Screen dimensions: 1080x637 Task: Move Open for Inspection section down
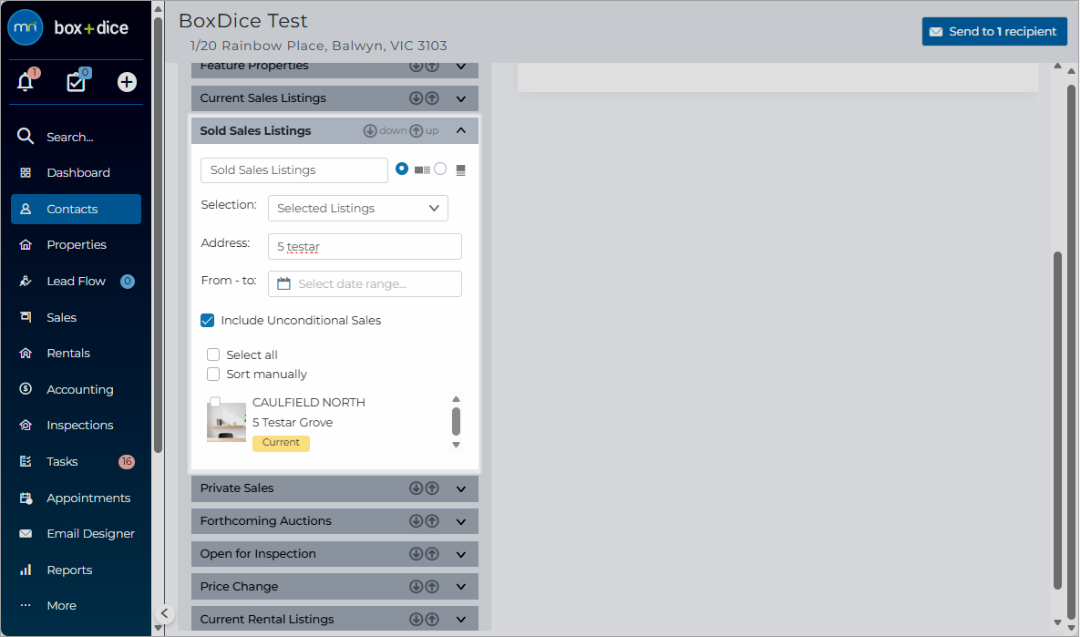pyautogui.click(x=416, y=554)
